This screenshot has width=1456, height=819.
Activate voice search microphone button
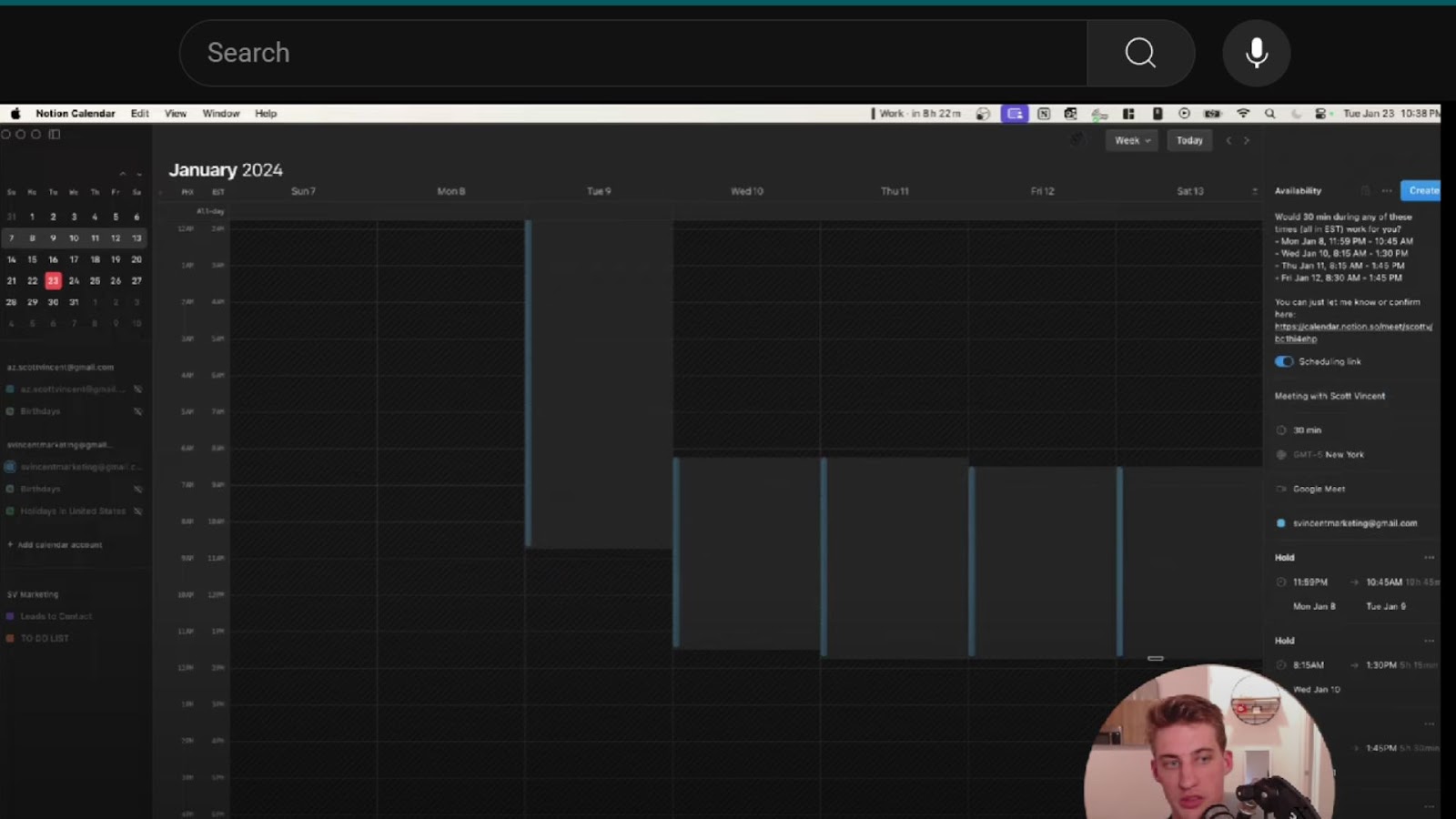point(1257,53)
